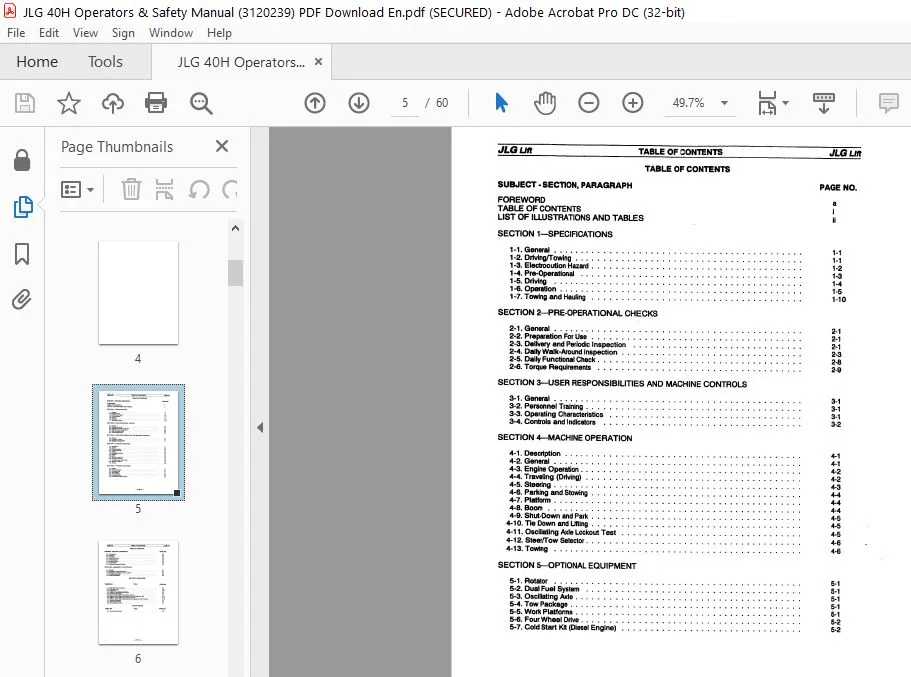911x677 pixels.
Task: Add bookmark with star icon
Action: coord(69,103)
